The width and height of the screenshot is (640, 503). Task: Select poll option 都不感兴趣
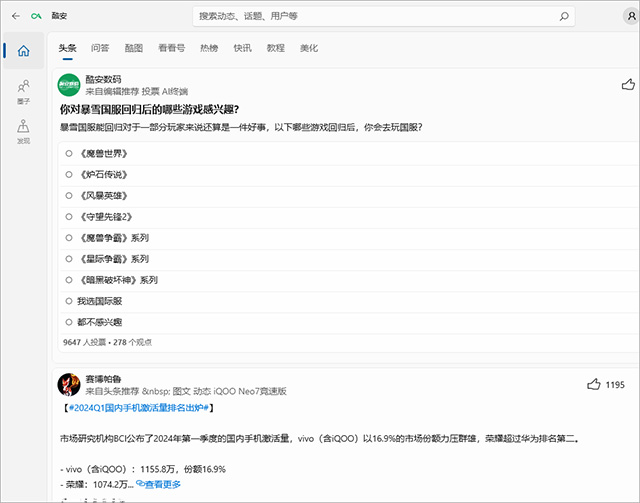tap(349, 323)
